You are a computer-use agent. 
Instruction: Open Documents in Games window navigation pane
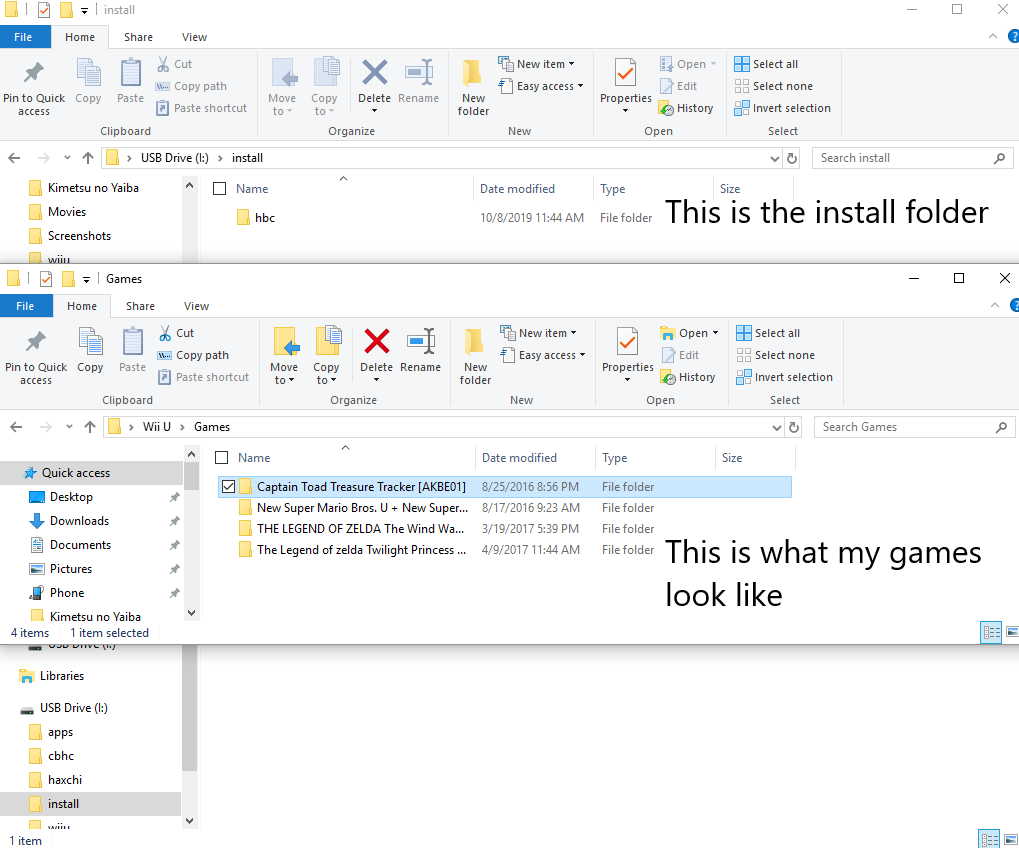[80, 545]
